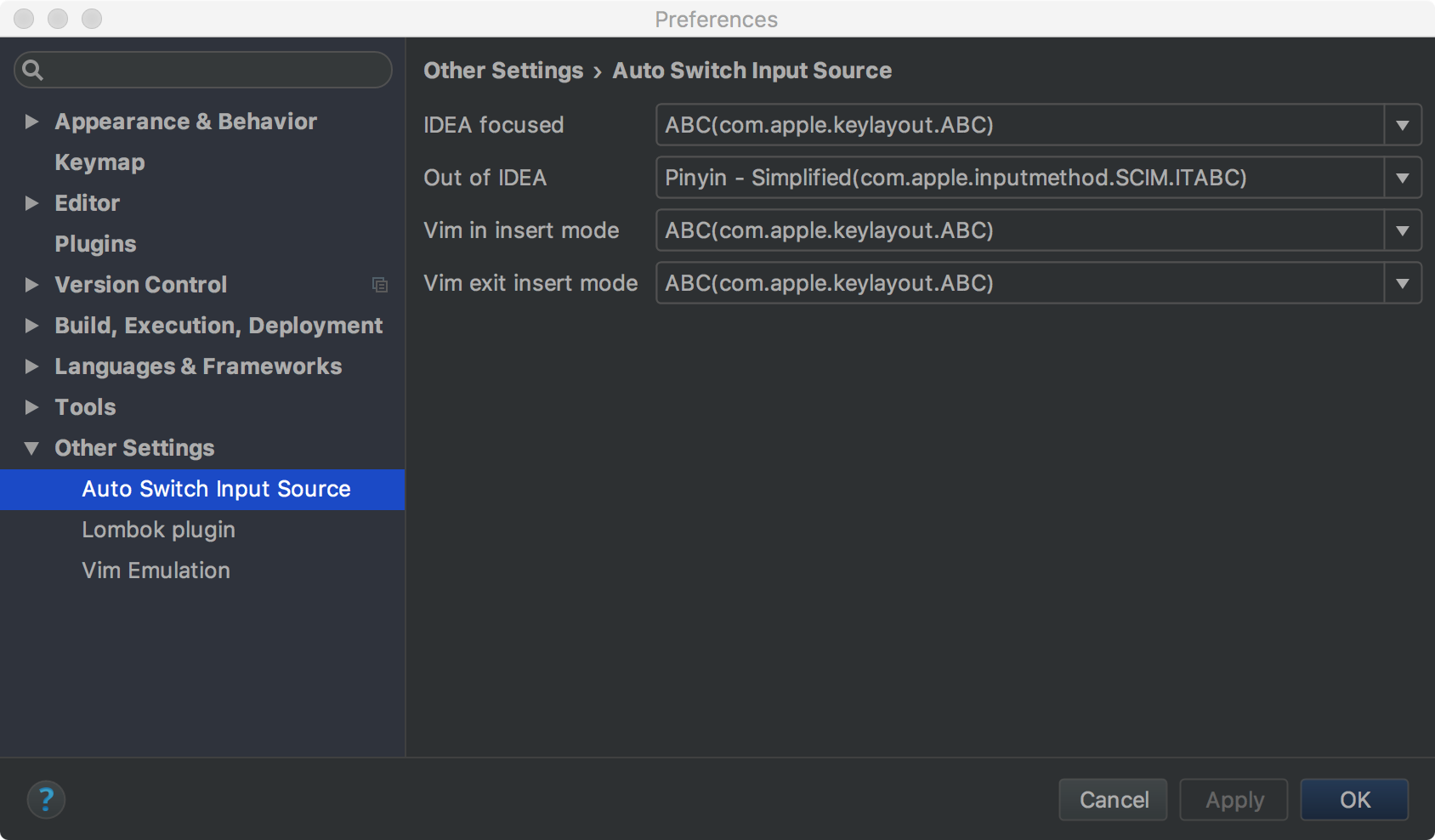Open the Lombok plugin settings page
The width and height of the screenshot is (1435, 840).
pos(158,530)
